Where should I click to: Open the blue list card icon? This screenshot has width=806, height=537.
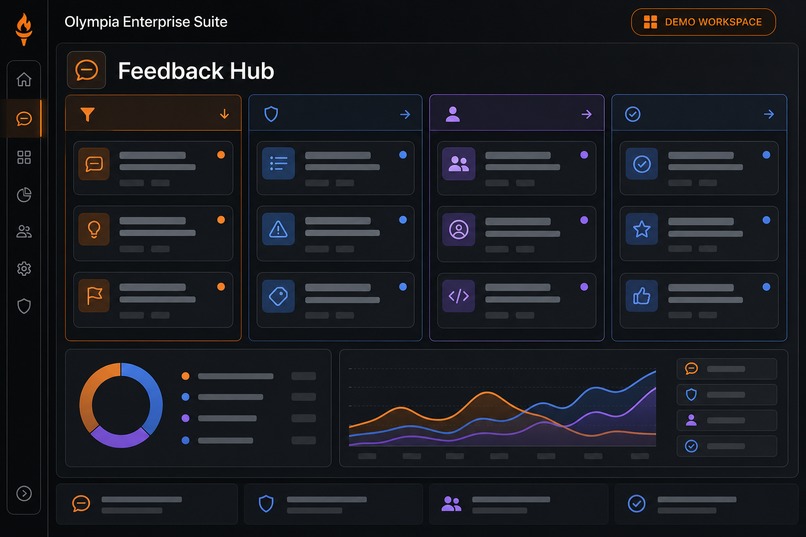[278, 164]
